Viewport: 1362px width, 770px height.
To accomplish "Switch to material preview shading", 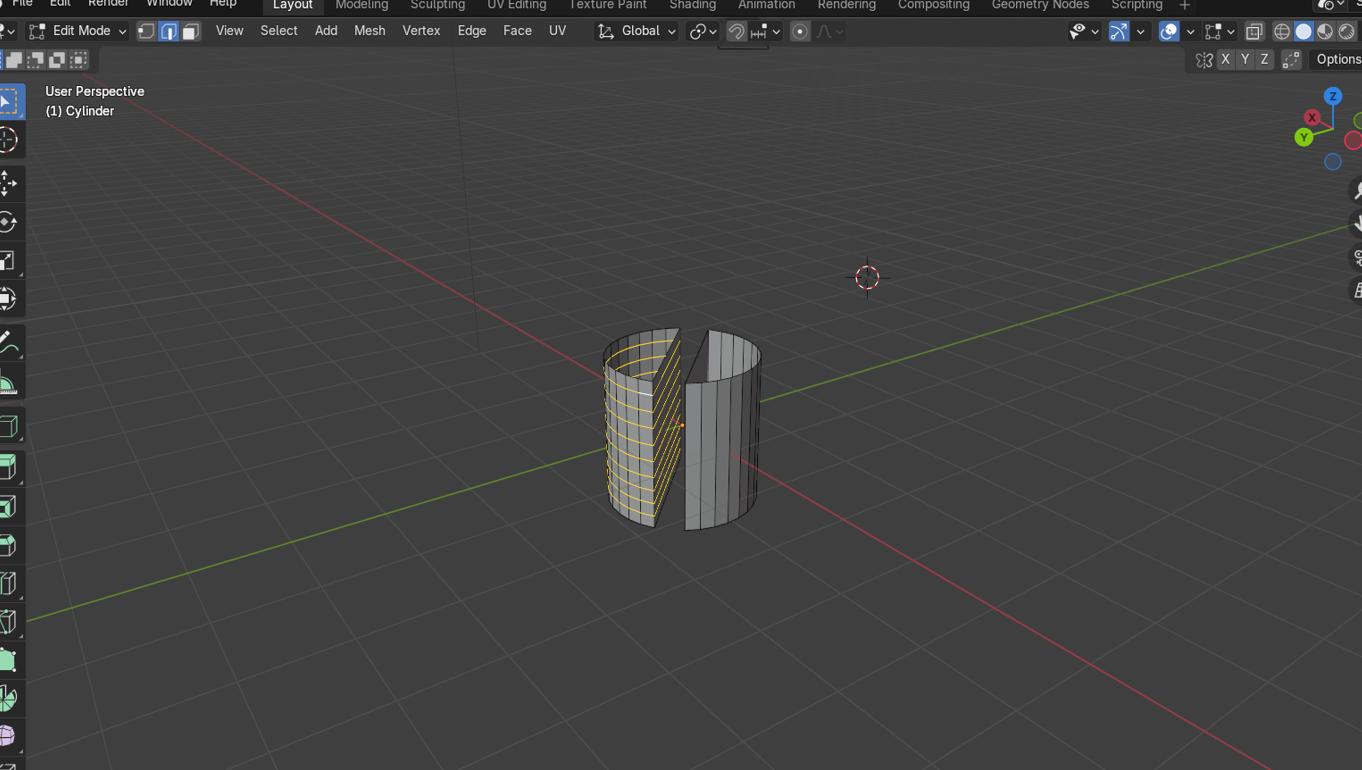I will 1325,31.
